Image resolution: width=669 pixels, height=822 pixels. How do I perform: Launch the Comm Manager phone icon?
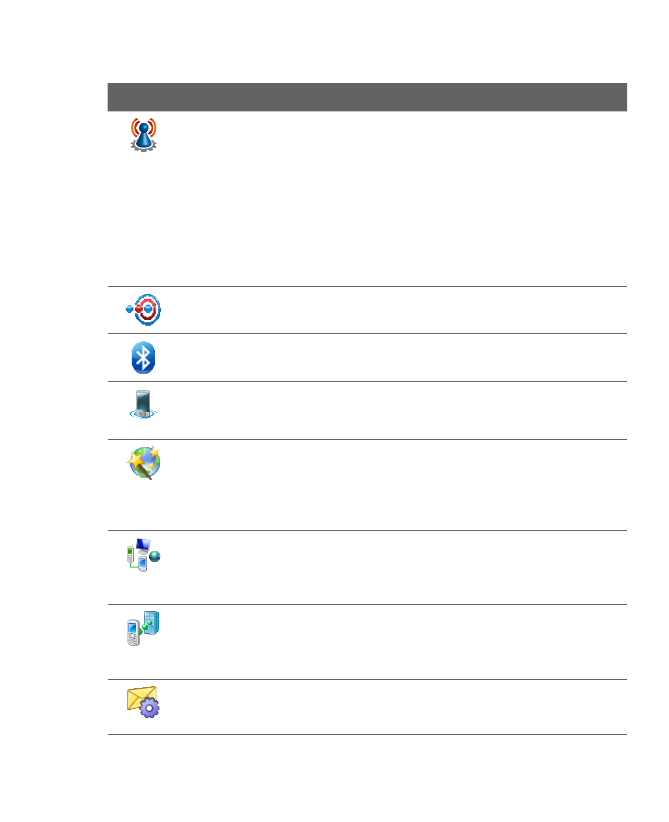144,404
